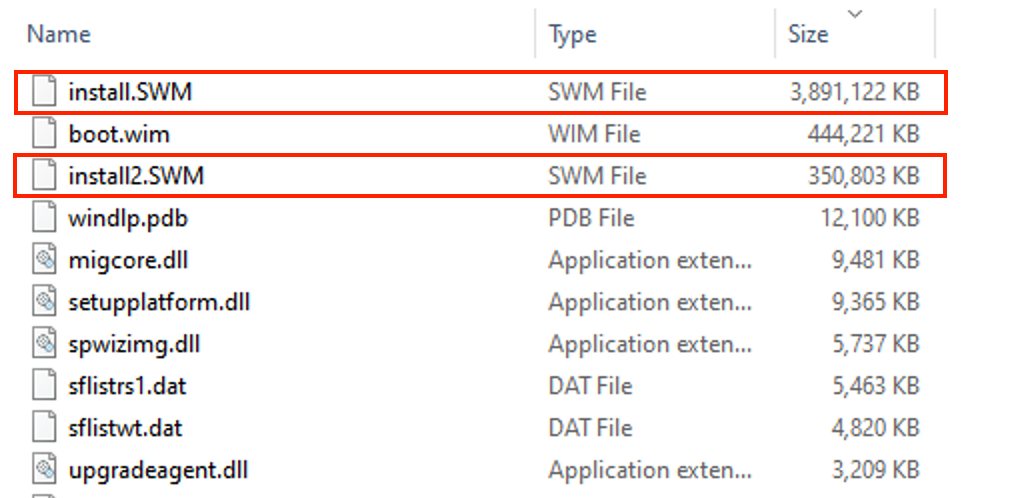Click the spwizimg.dll gear icon
1014x498 pixels.
click(x=43, y=344)
